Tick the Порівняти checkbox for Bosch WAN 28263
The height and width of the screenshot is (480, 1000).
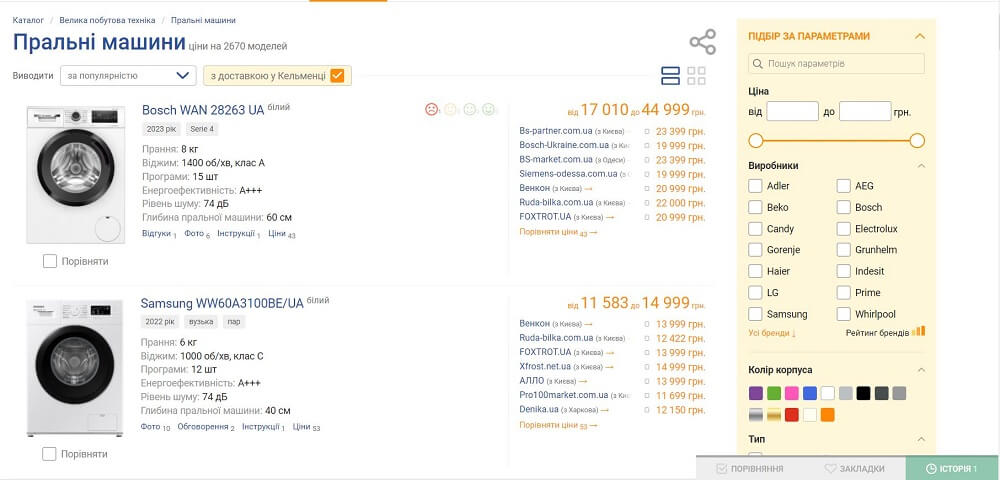pyautogui.click(x=50, y=261)
